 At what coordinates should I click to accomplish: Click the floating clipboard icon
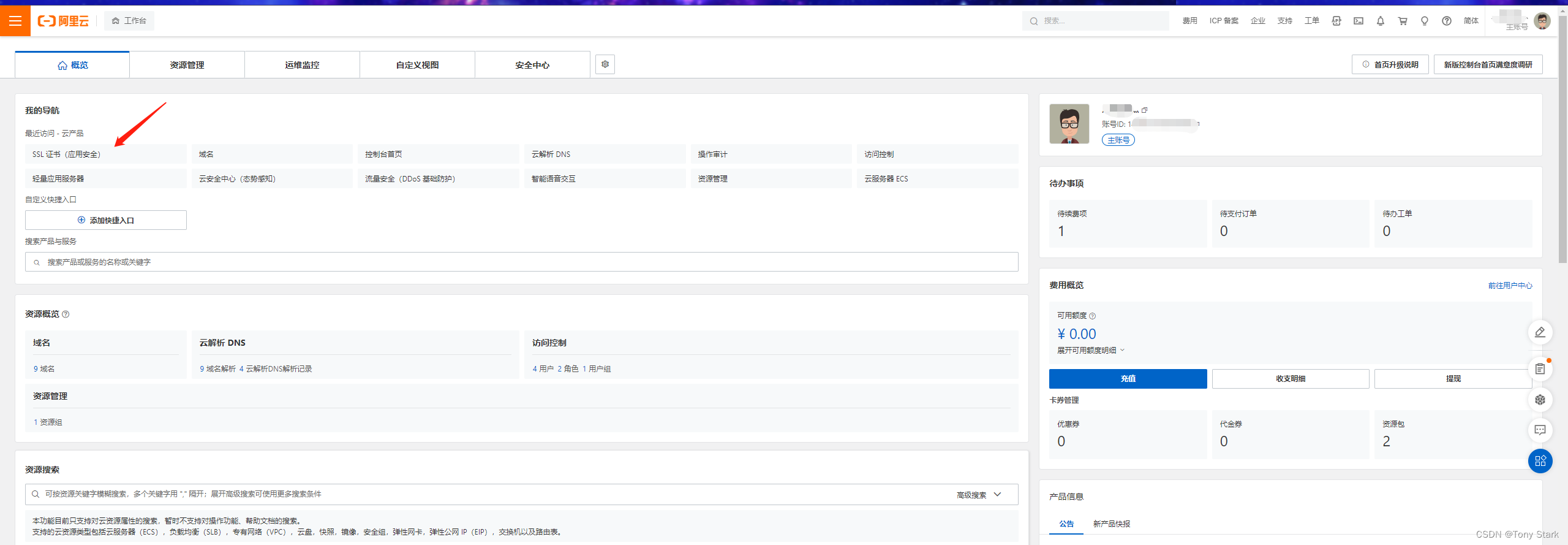tap(1540, 369)
